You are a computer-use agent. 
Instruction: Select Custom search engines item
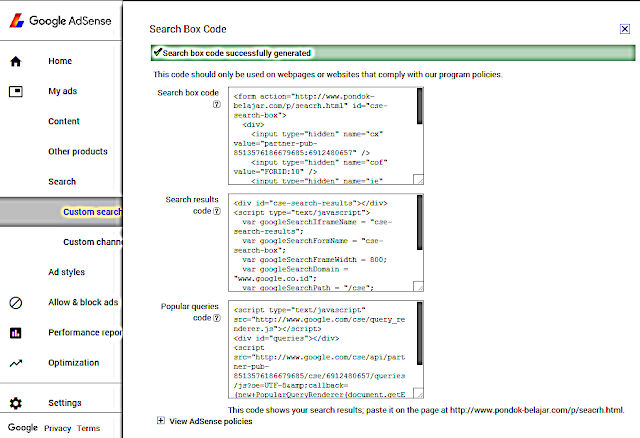pos(92,212)
